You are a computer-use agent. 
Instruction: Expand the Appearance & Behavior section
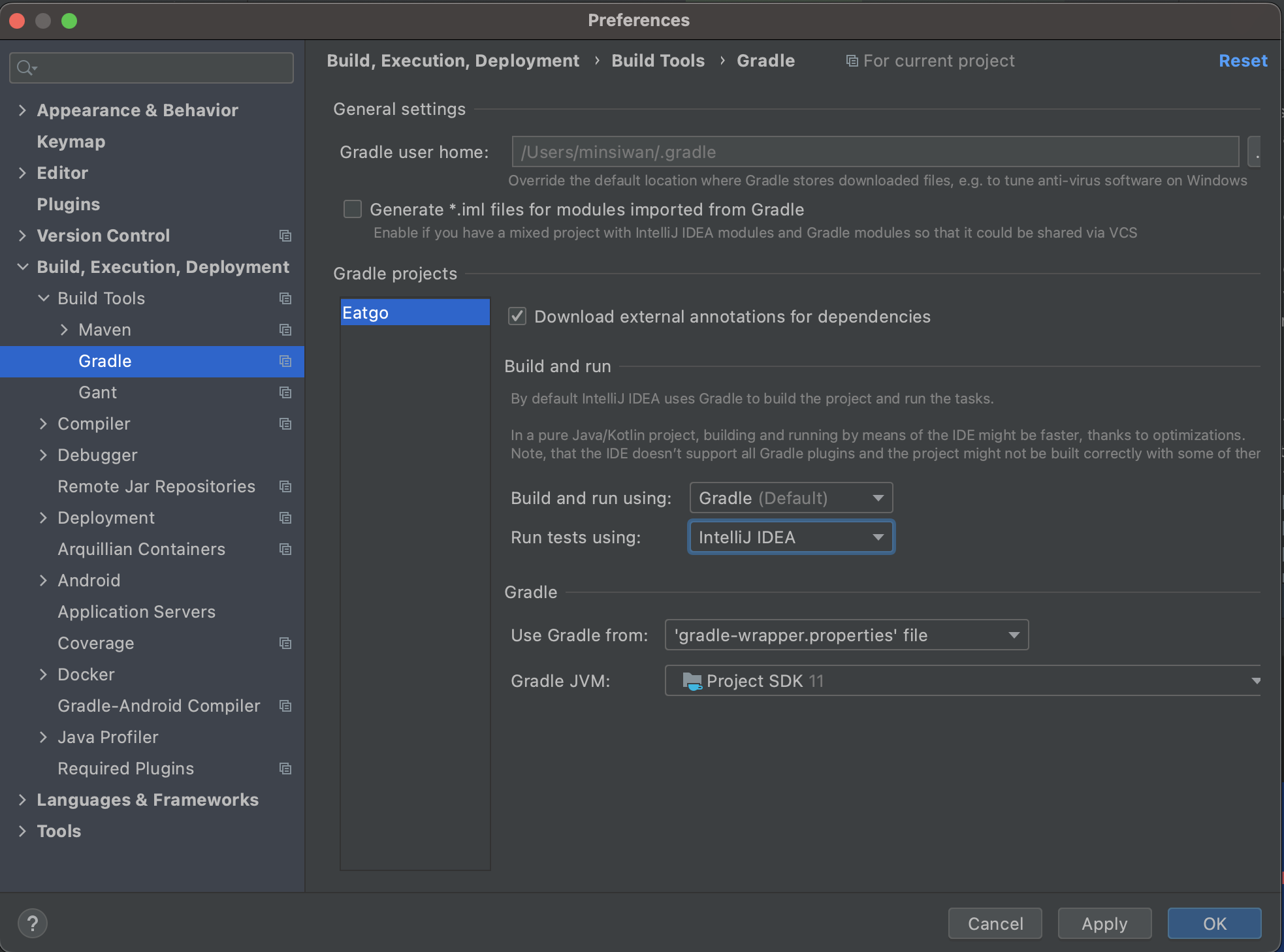point(23,110)
